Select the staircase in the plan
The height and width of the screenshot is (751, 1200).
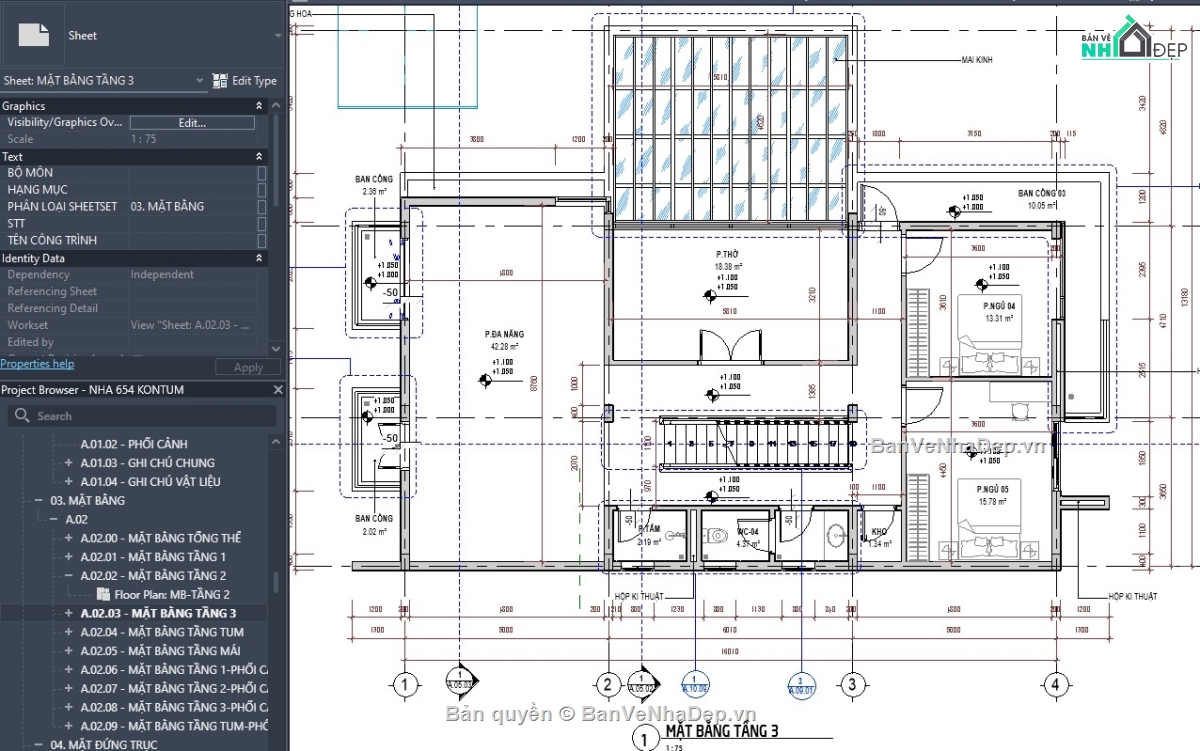[756, 444]
